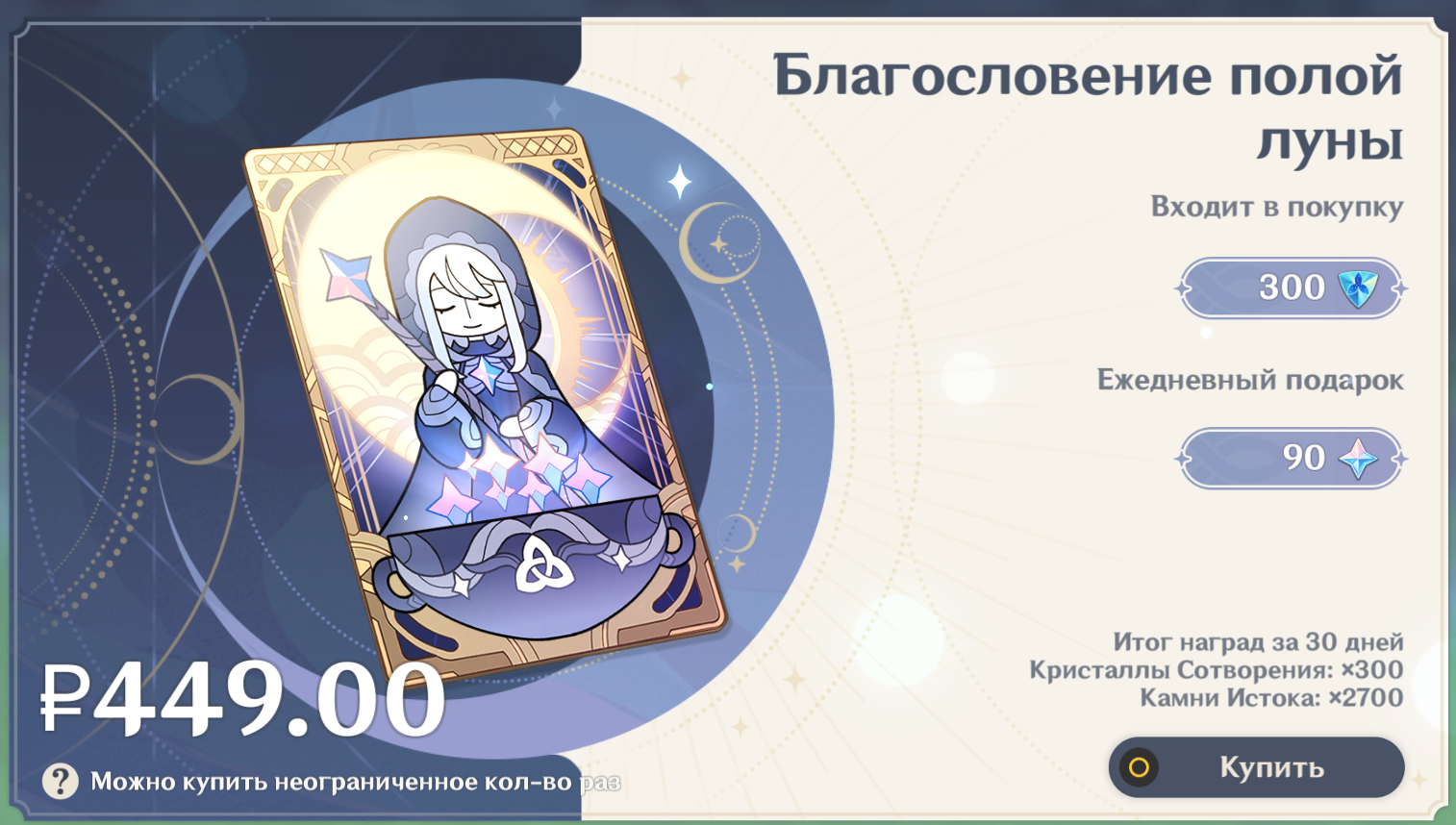Click the Genesis Crystal icon beside 300
The height and width of the screenshot is (825, 1456).
click(x=1358, y=287)
